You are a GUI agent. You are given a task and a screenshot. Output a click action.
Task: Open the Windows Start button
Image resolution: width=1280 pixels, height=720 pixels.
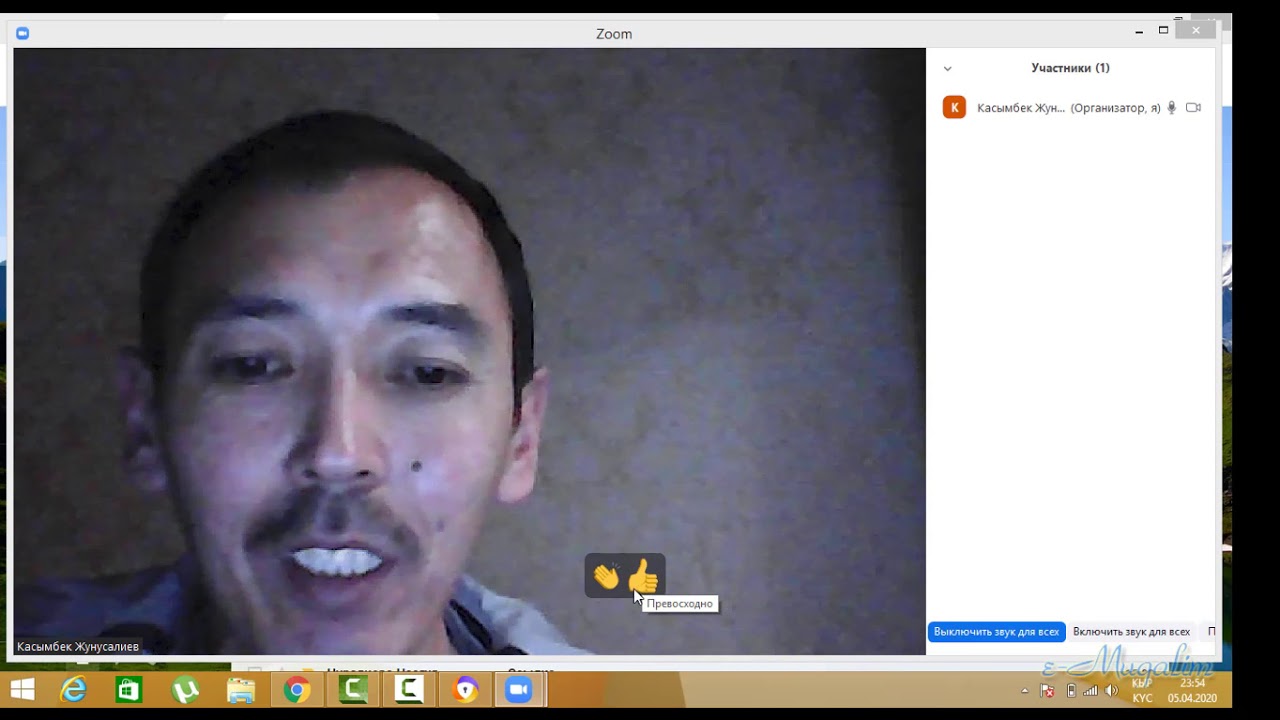click(22, 690)
